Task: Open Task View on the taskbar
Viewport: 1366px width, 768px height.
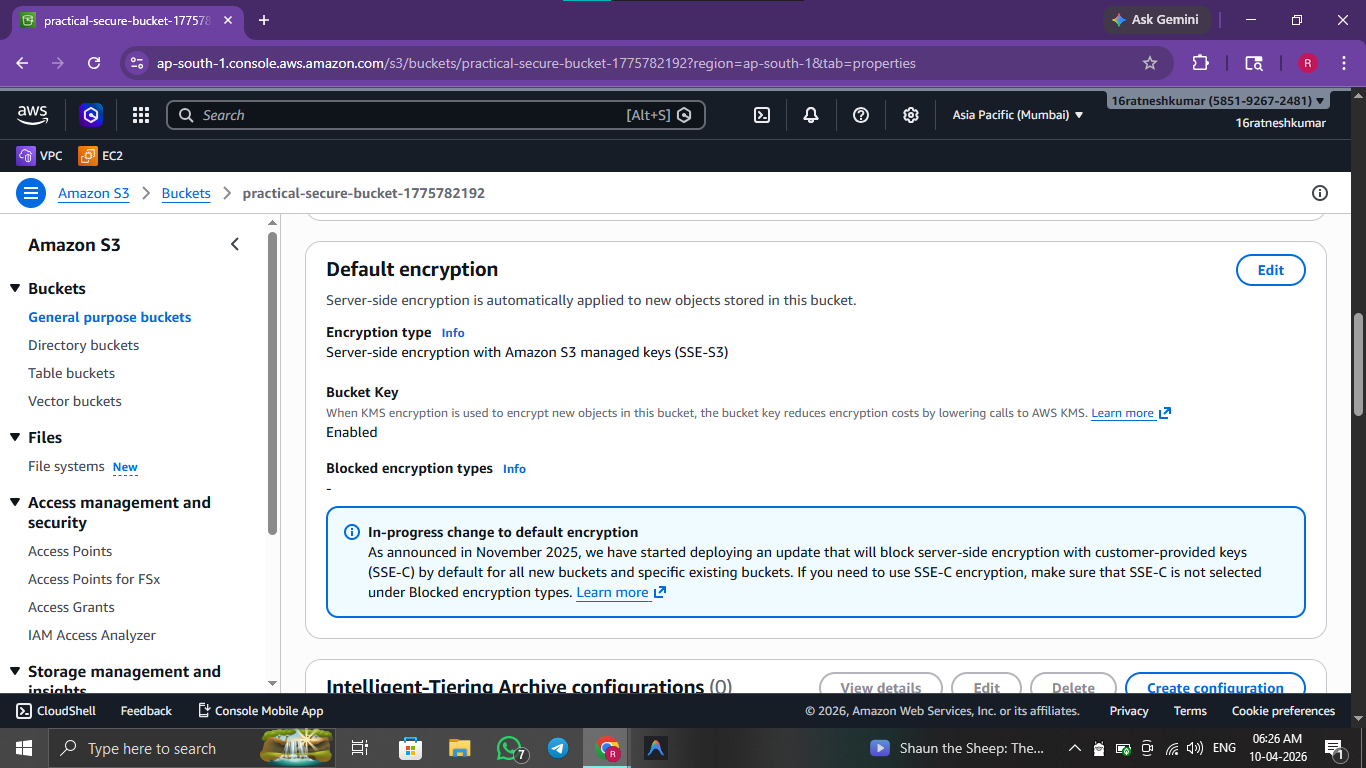Action: (361, 748)
